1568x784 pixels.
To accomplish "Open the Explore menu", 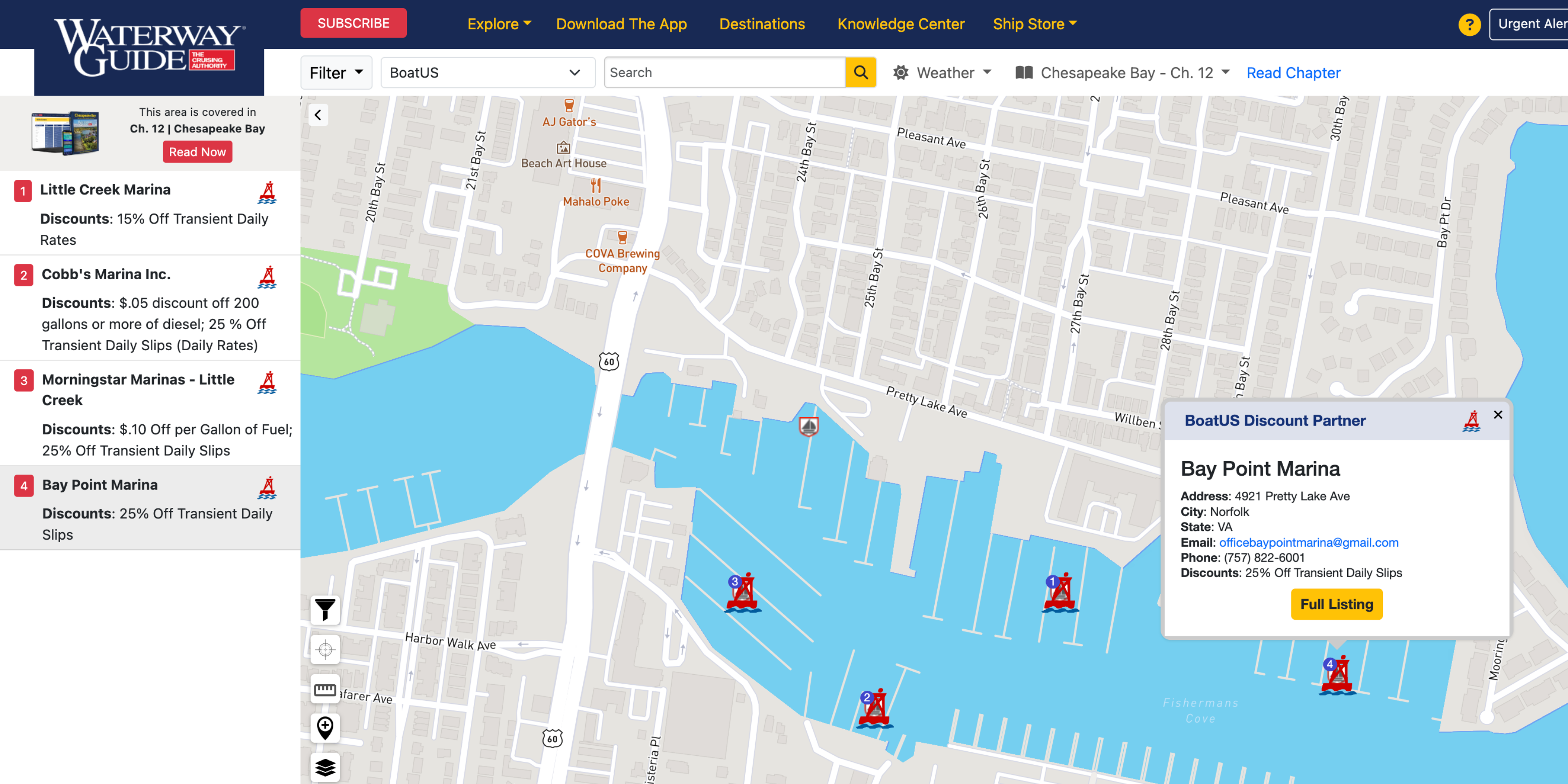I will click(x=499, y=24).
